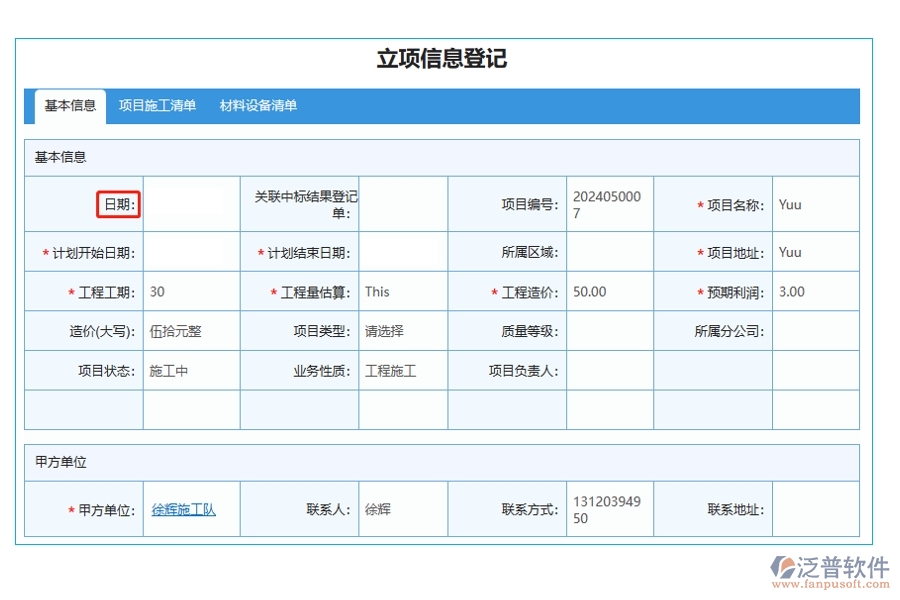Open the 业务性质 dropdown showing 工程施工

coord(403,371)
